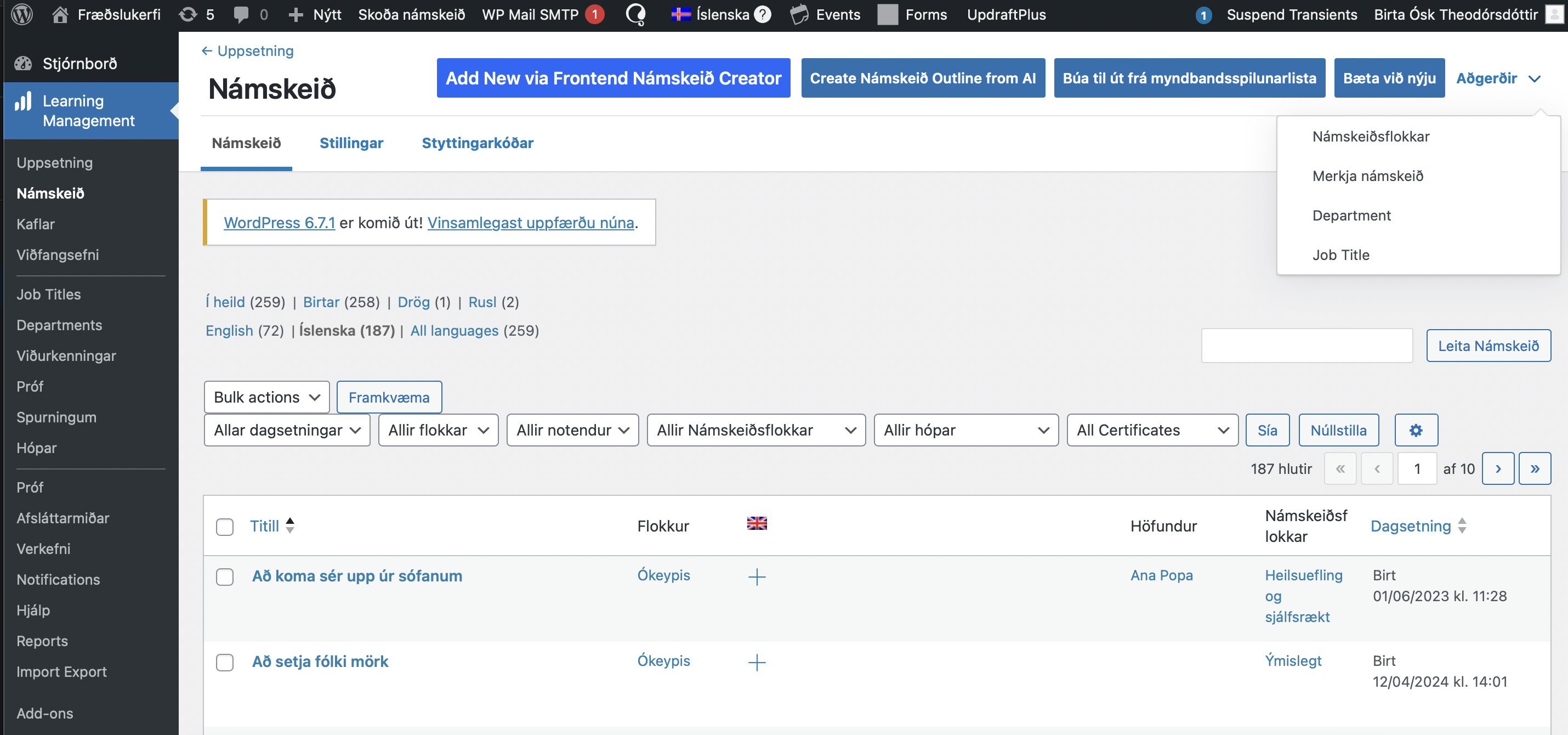The height and width of the screenshot is (735, 1568).
Task: Open the All Certificates dropdown
Action: [1152, 430]
